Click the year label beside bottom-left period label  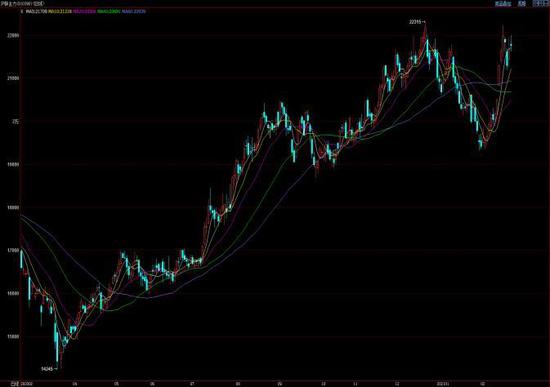tap(26, 383)
